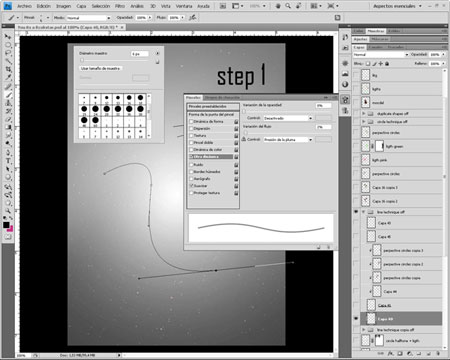Enable the Proteger textura checkbox

pyautogui.click(x=191, y=193)
